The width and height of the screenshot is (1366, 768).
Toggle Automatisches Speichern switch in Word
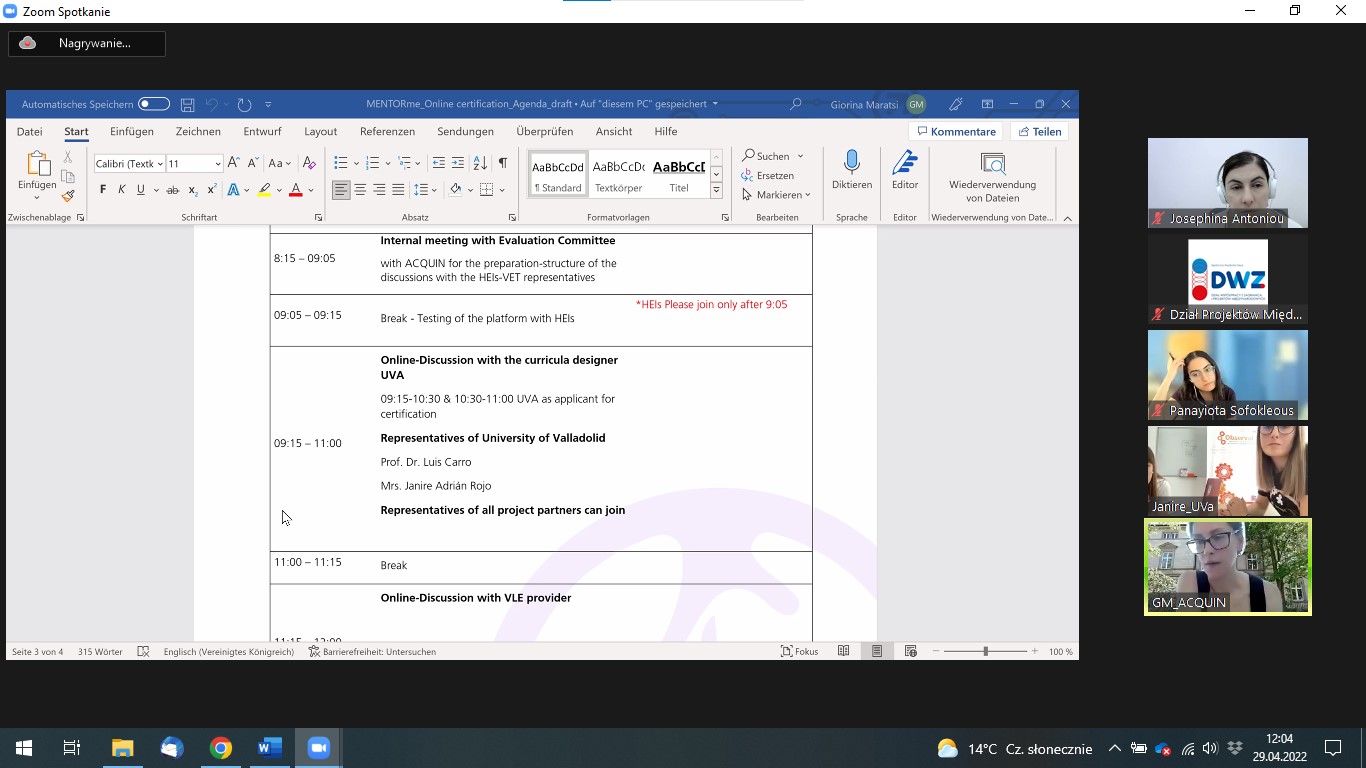[154, 104]
